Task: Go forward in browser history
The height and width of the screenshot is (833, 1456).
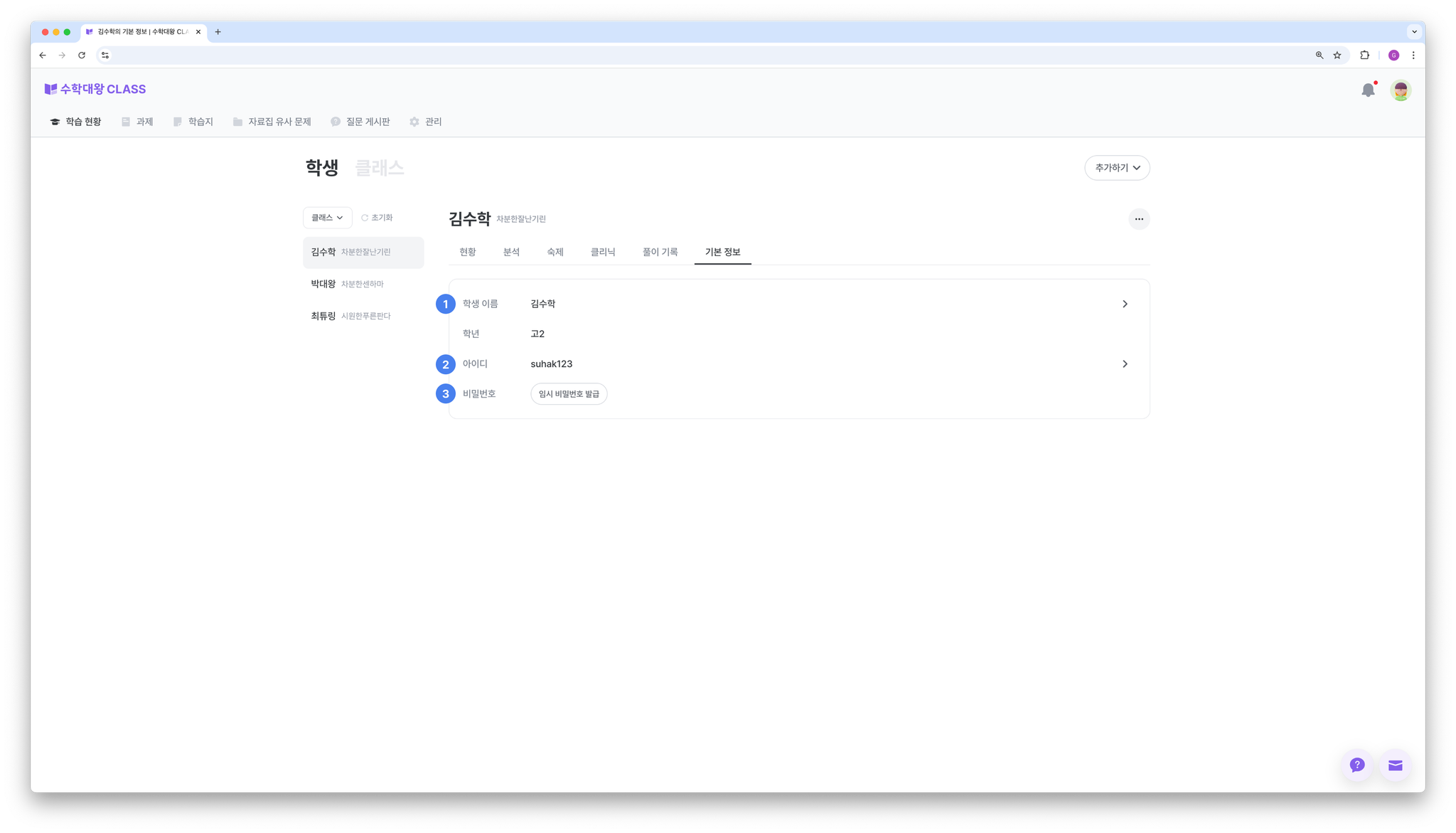Action: [x=62, y=55]
